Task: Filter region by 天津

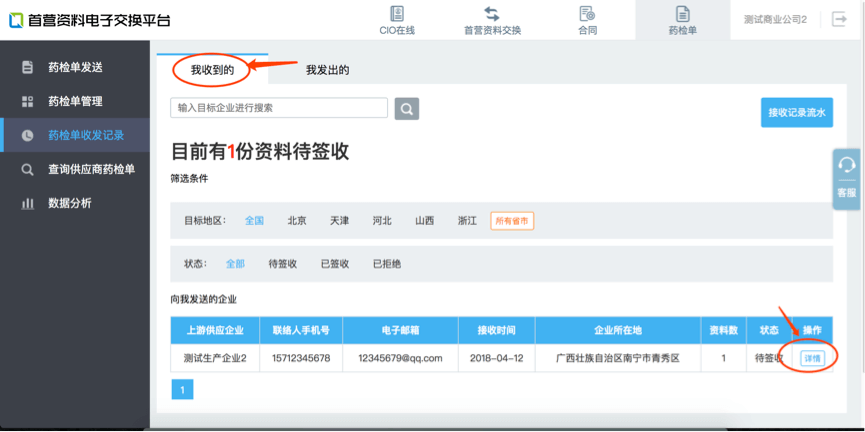Action: point(339,221)
